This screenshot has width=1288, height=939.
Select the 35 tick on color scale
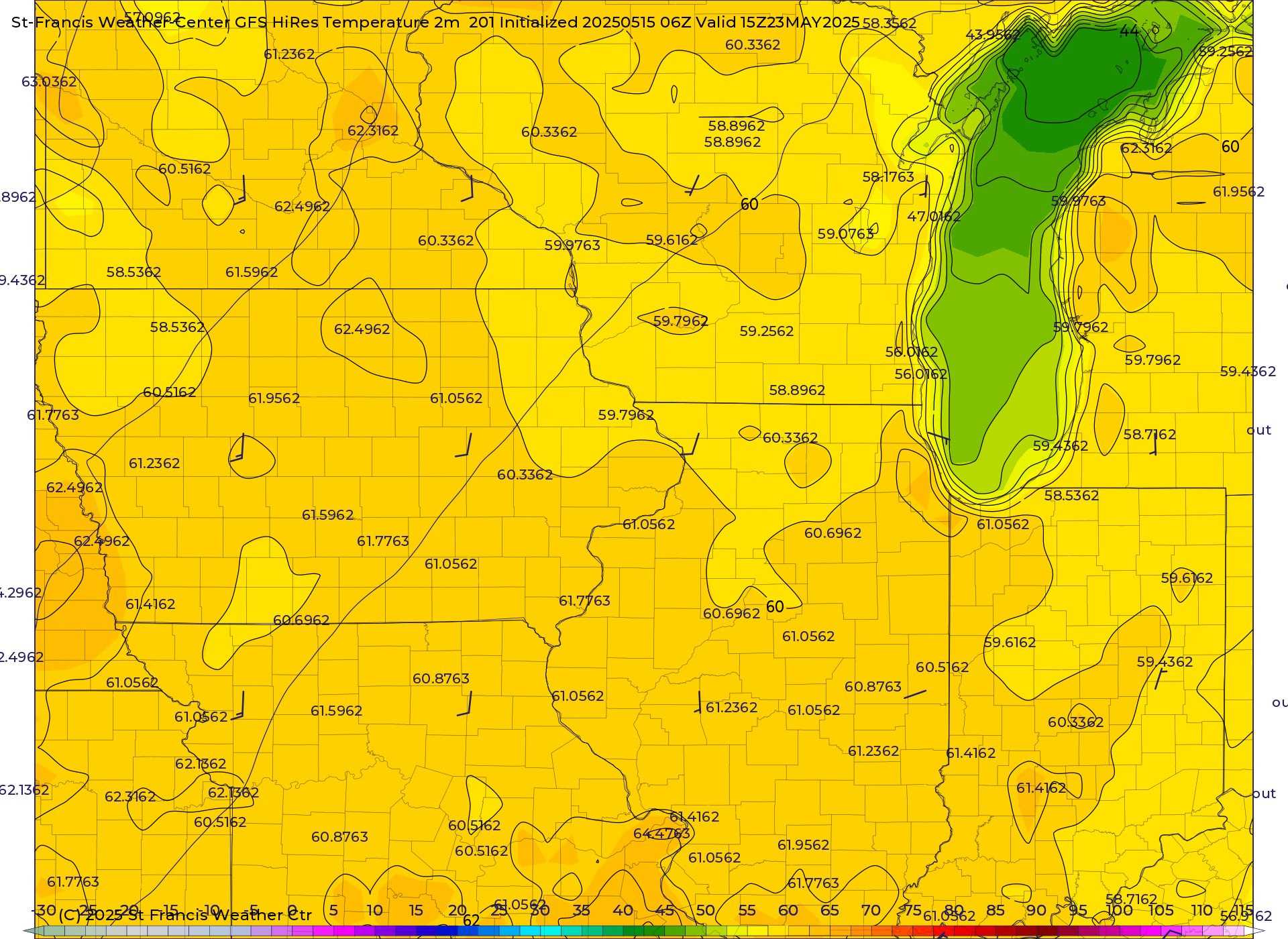coord(581,910)
